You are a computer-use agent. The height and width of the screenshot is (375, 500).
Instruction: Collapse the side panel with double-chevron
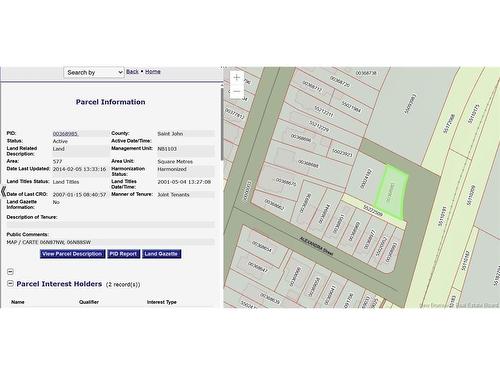point(3,192)
